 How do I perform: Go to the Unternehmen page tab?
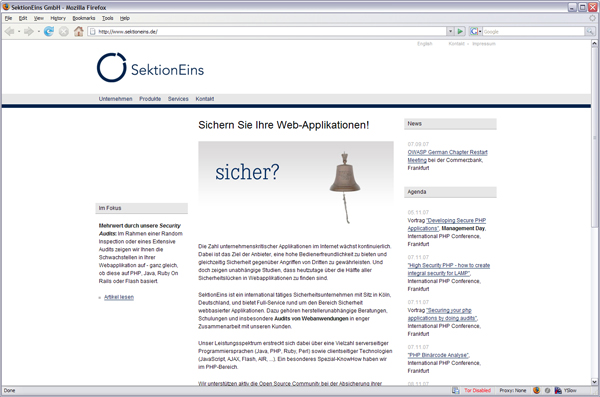(x=116, y=99)
